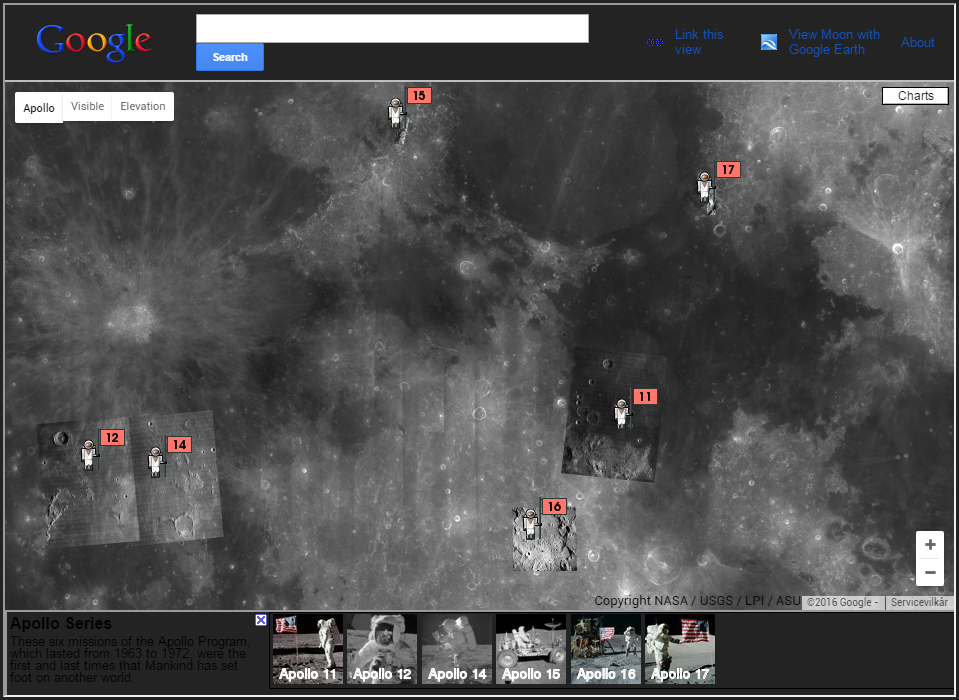Zoom in the moon map
The image size is (959, 700).
pyautogui.click(x=930, y=545)
